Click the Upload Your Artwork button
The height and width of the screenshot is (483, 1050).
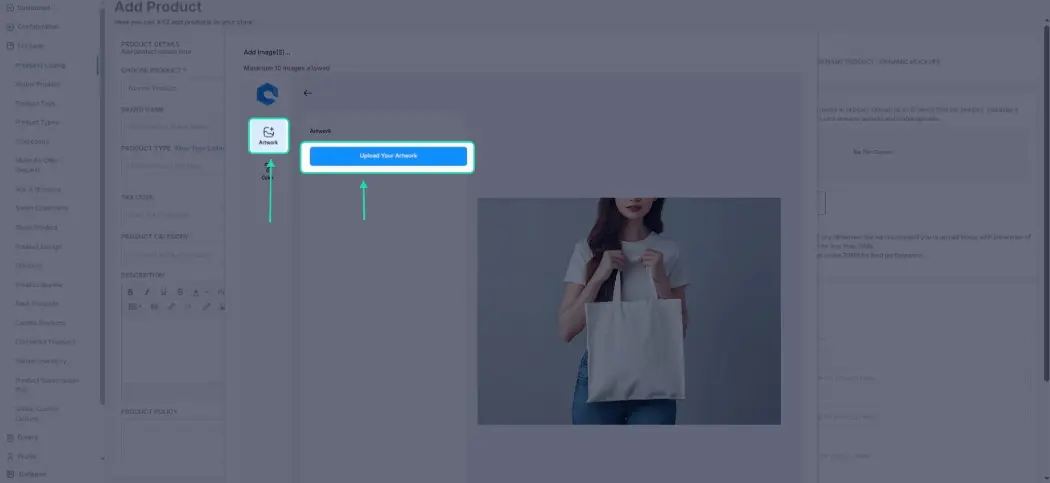(x=388, y=156)
